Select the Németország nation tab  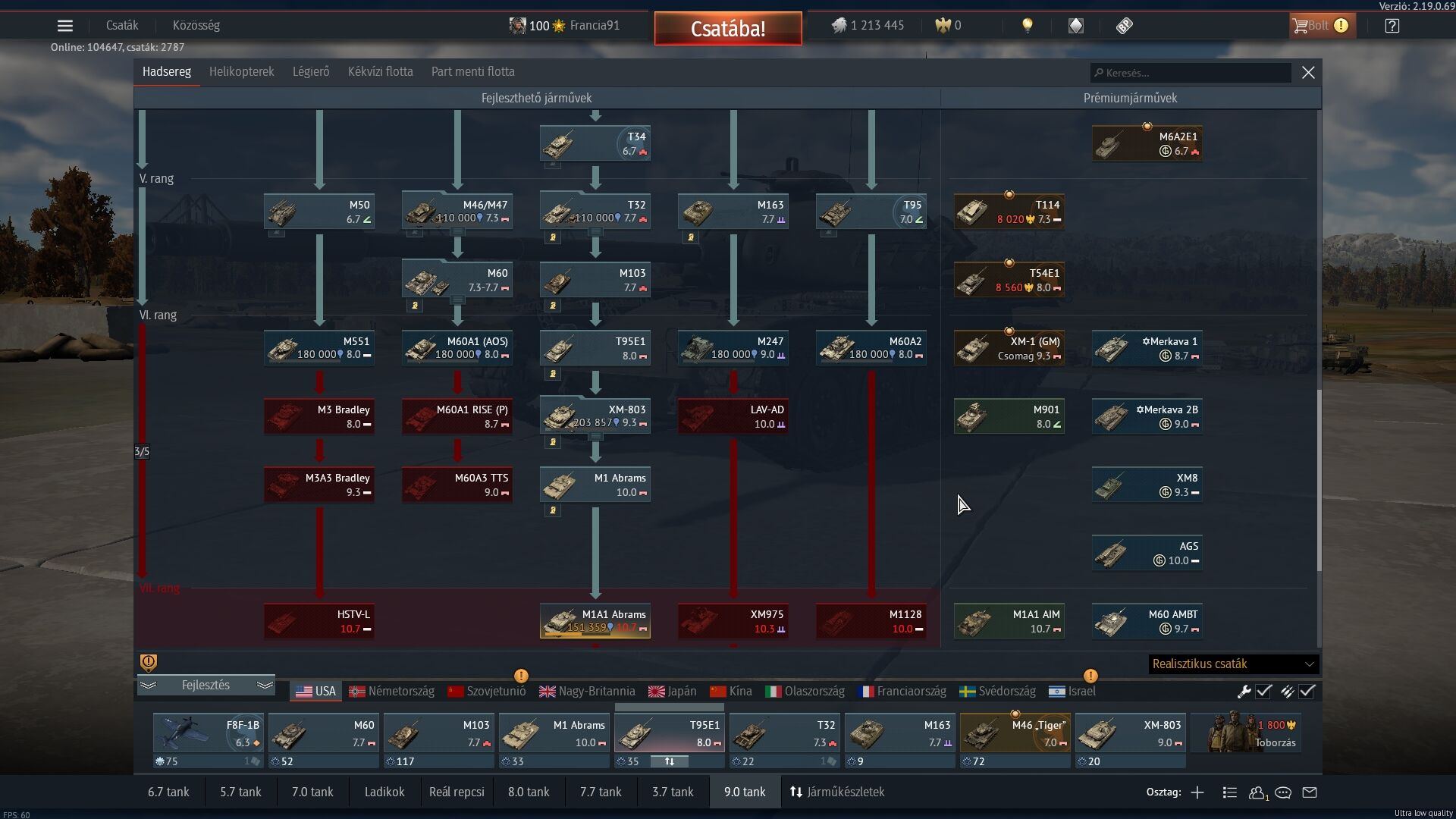tap(391, 692)
